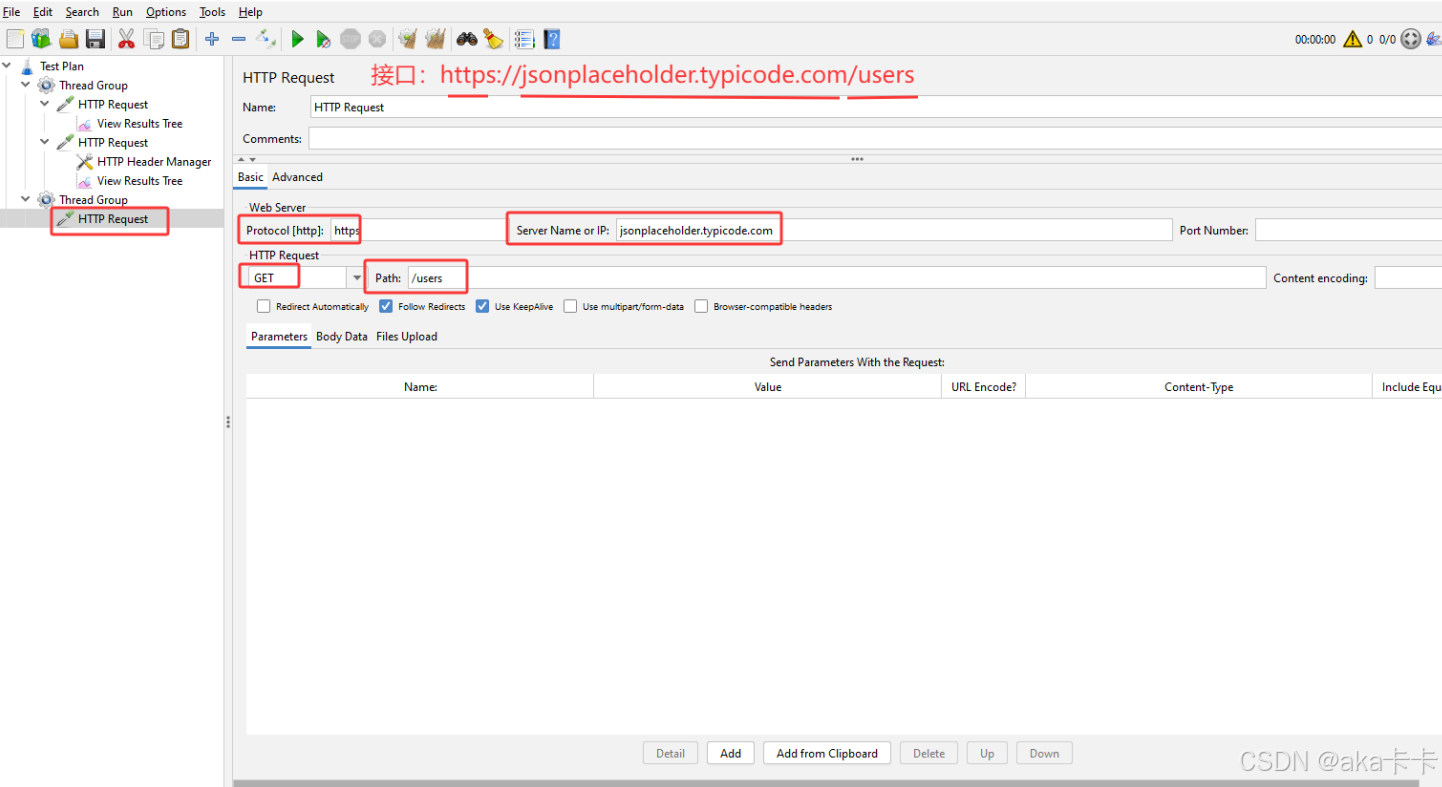This screenshot has width=1442, height=787.
Task: Start the test with green play icon
Action: 297,39
